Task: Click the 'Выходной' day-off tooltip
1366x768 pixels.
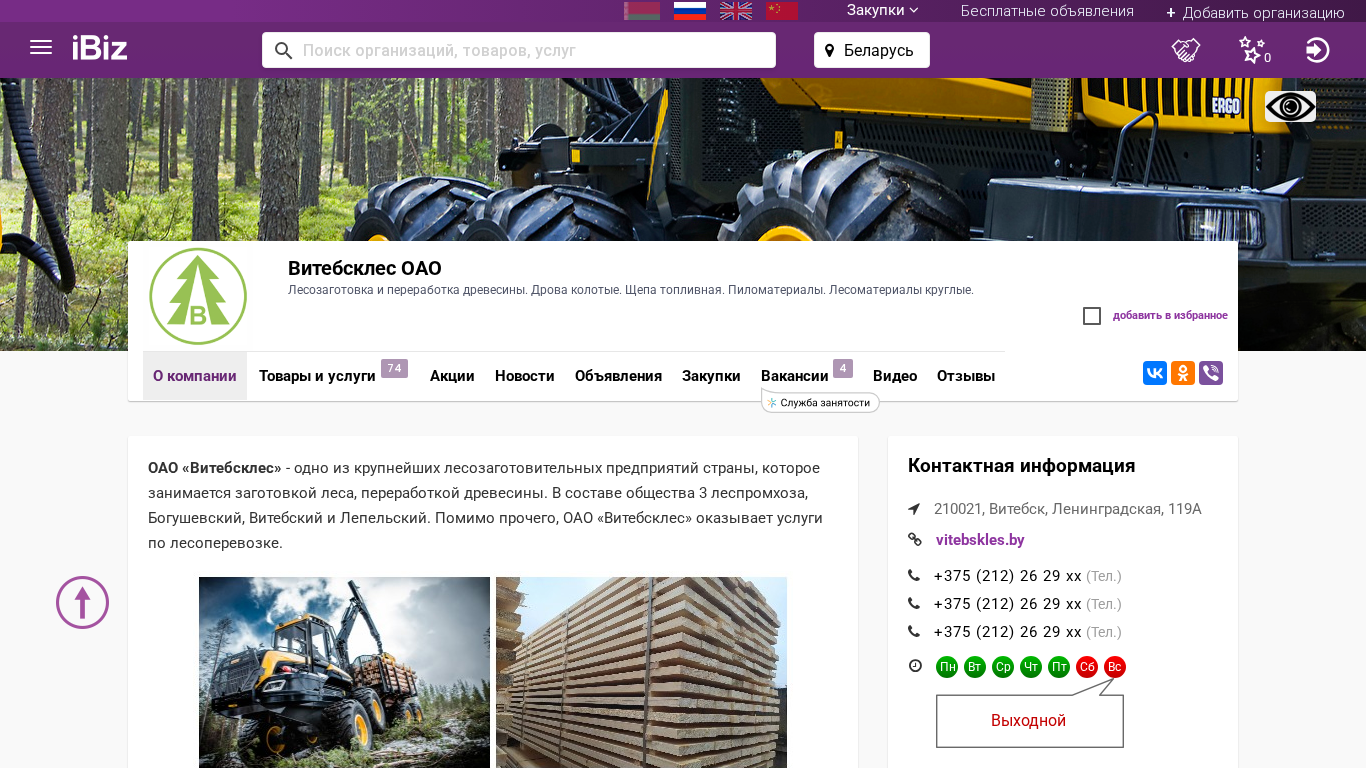Action: (1029, 721)
